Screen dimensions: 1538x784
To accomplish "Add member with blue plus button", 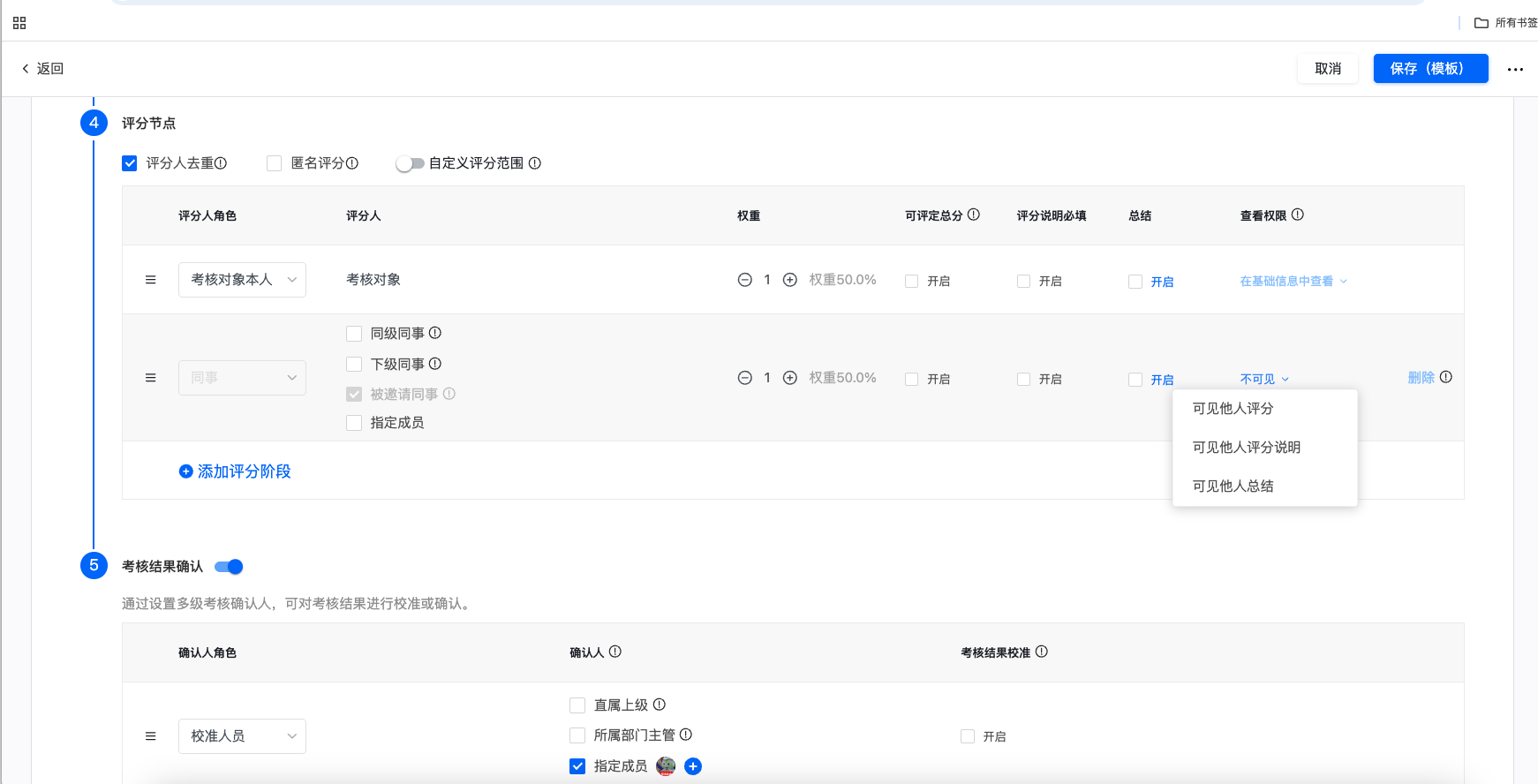I will click(x=693, y=766).
